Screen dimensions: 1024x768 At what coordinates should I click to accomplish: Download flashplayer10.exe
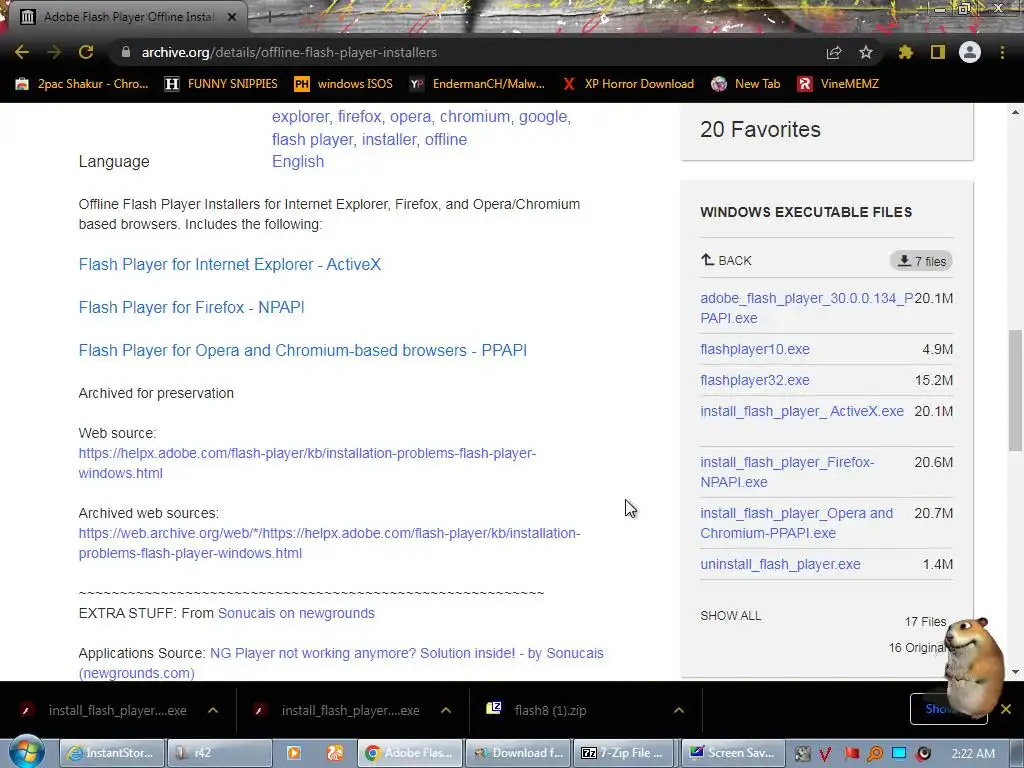click(755, 349)
